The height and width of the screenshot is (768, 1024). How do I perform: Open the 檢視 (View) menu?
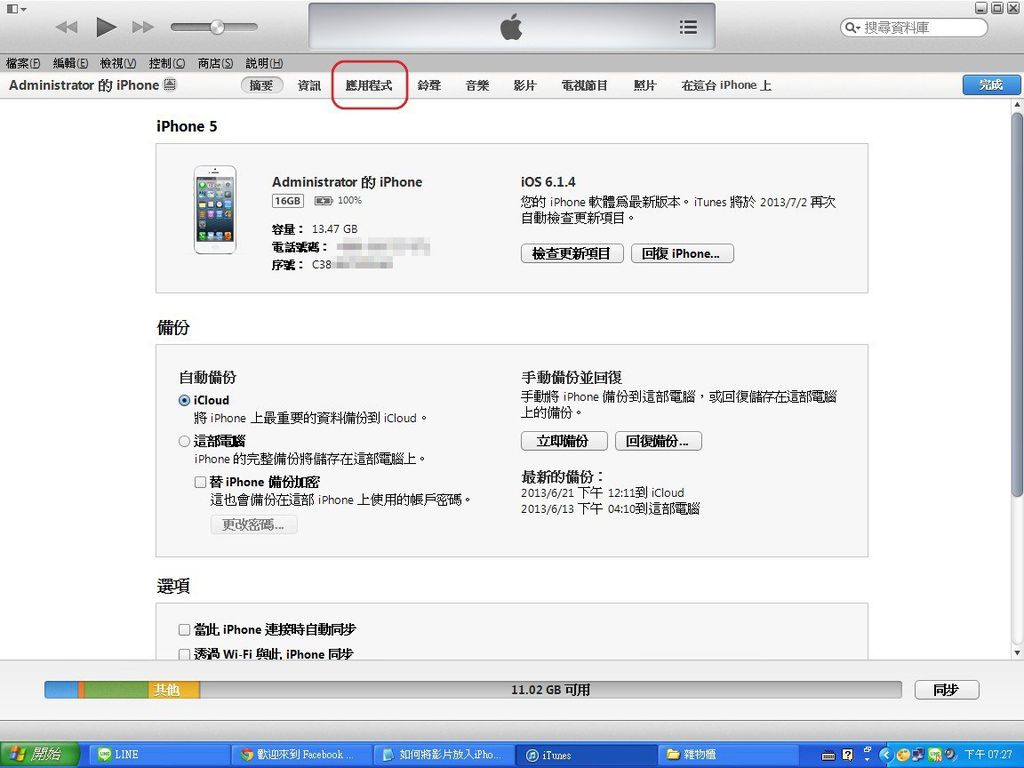[x=118, y=63]
